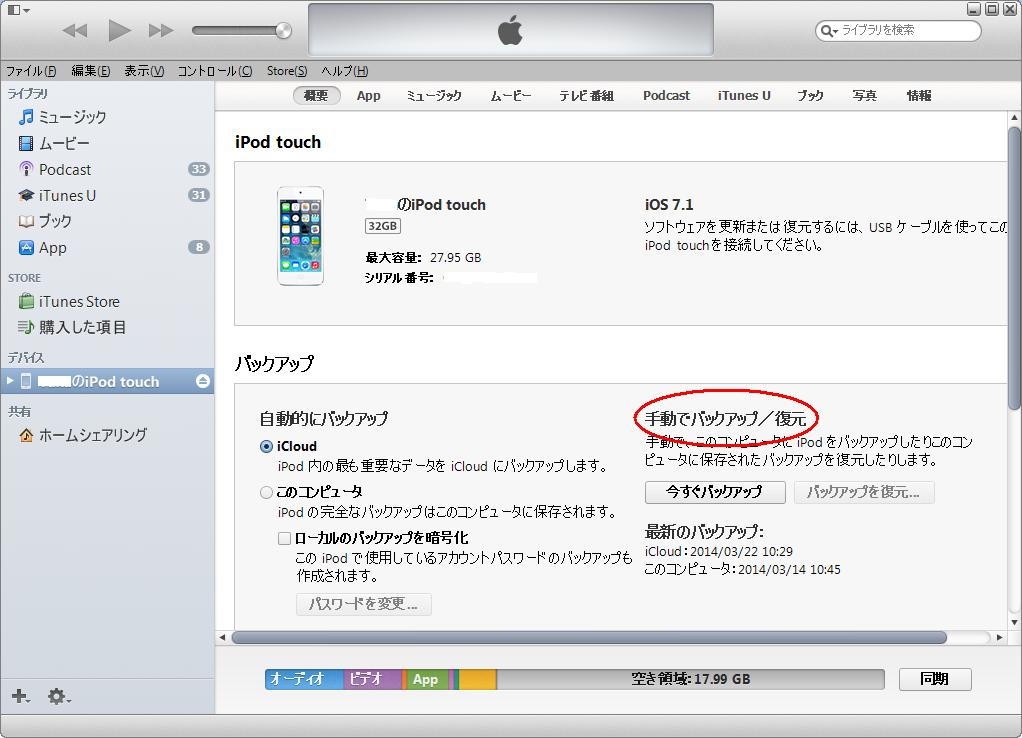This screenshot has height=738, width=1022.
Task: Expand the iPod touch device tree arrow
Action: pos(10,381)
